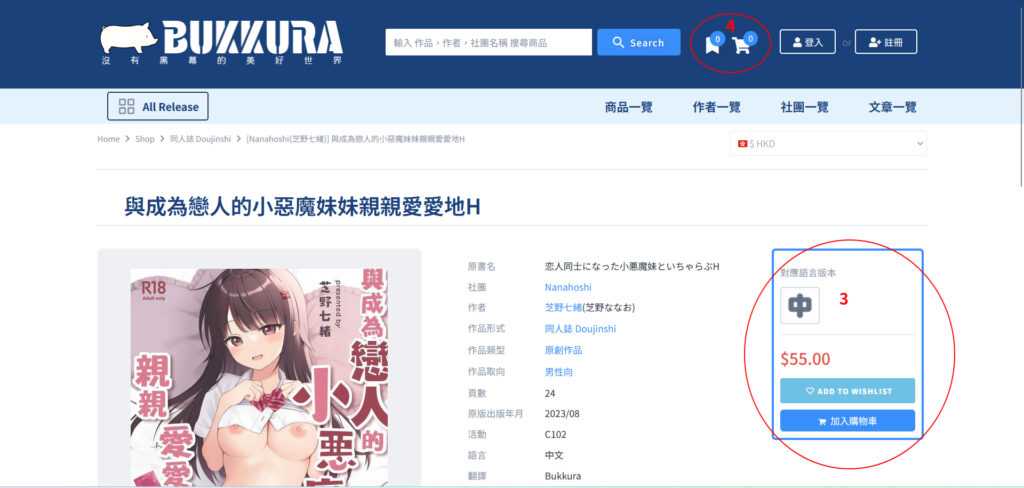Click the 登入 login button
This screenshot has height=488, width=1024.
pyautogui.click(x=807, y=42)
